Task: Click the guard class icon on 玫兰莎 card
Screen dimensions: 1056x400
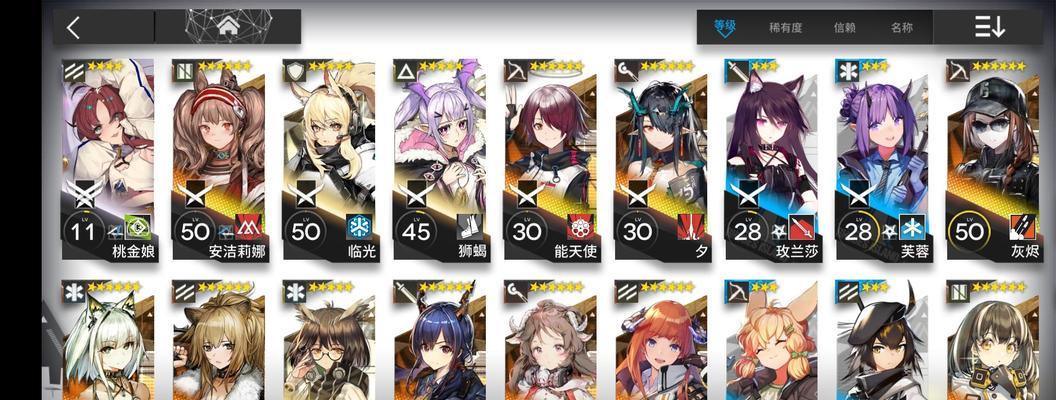Action: [x=737, y=71]
